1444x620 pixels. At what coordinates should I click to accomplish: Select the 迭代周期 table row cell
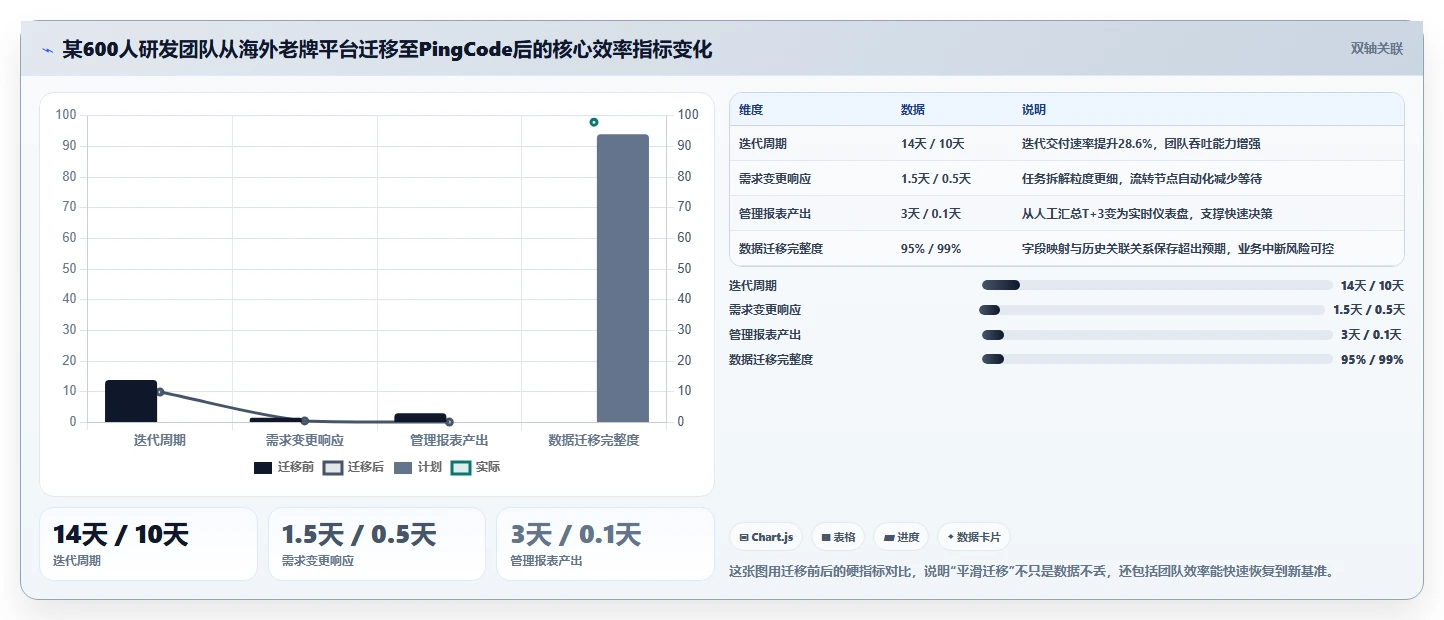coord(763,144)
